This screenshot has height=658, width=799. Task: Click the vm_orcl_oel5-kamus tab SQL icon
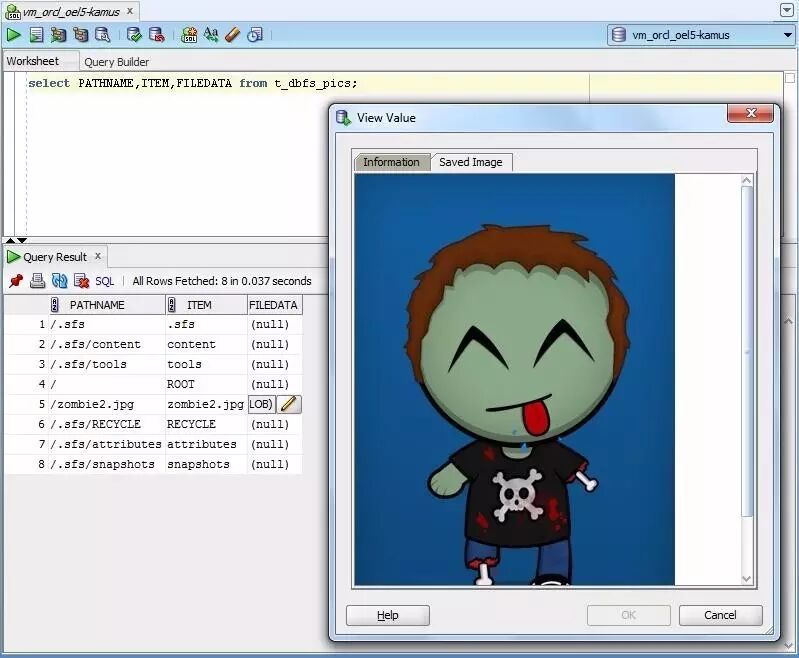click(x=12, y=12)
